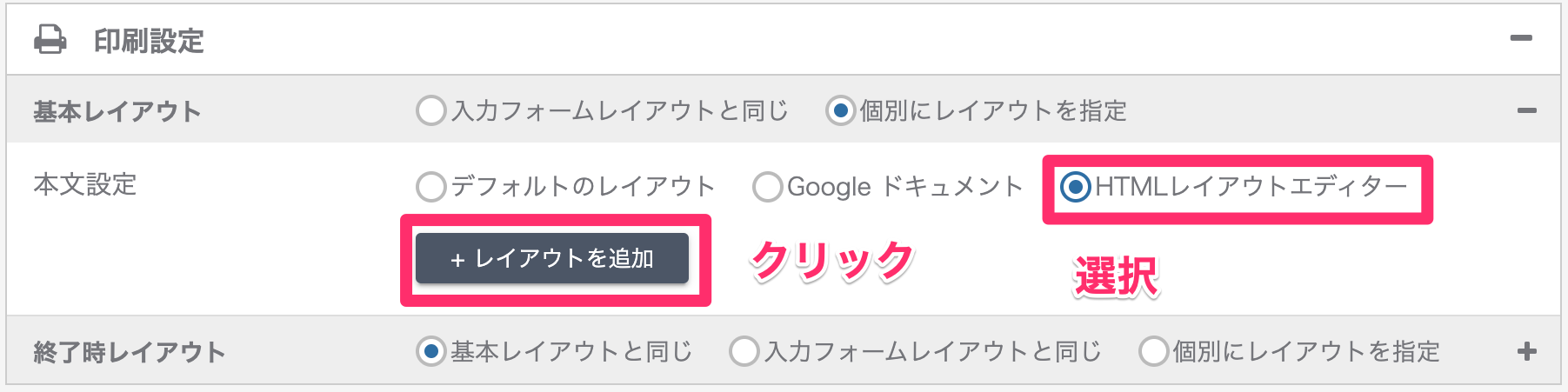
Task: Expand the 終了時レイアウト section plus icon
Action: pos(1526,351)
